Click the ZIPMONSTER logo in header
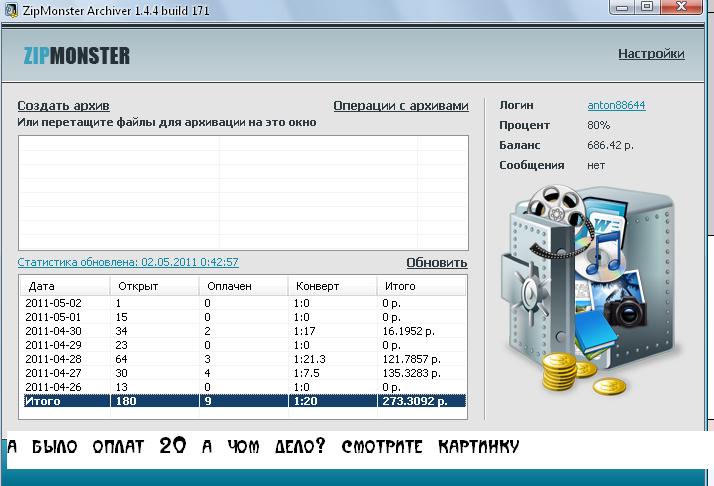This screenshot has height=486, width=714. click(x=77, y=55)
